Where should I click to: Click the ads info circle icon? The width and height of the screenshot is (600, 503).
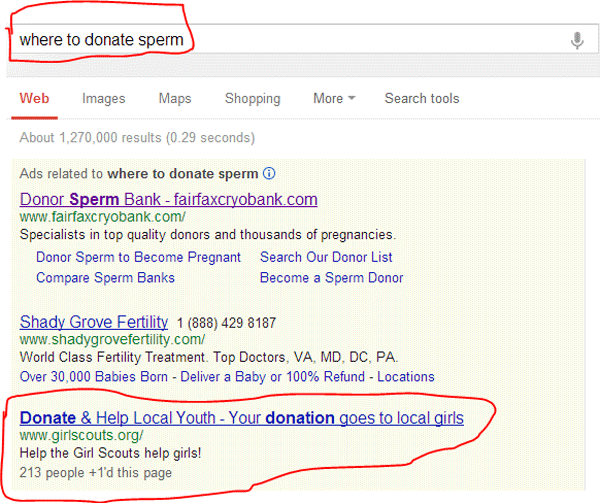point(269,174)
